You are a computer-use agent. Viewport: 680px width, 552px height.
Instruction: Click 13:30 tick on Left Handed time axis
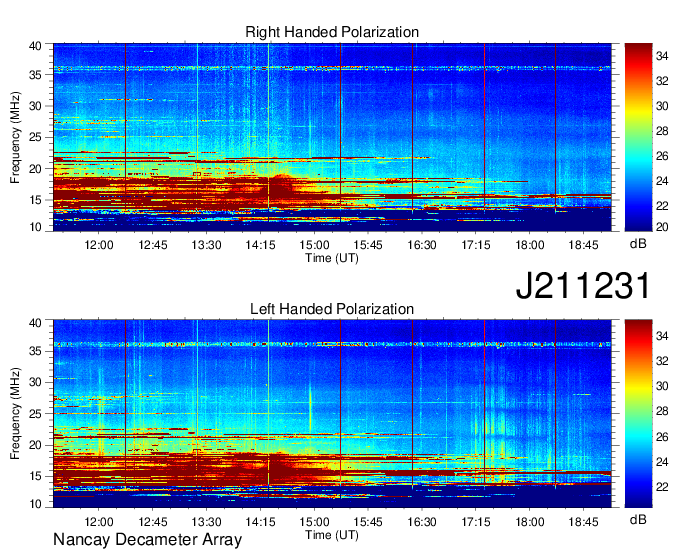(206, 522)
